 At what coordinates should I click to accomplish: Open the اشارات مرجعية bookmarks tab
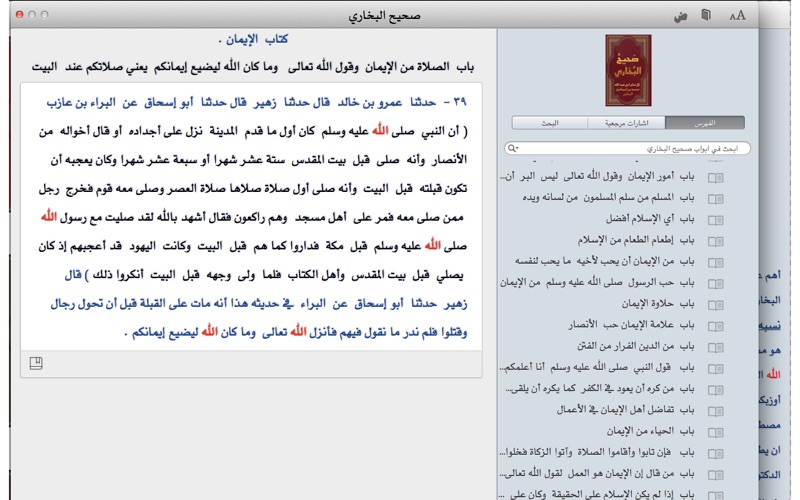click(626, 123)
